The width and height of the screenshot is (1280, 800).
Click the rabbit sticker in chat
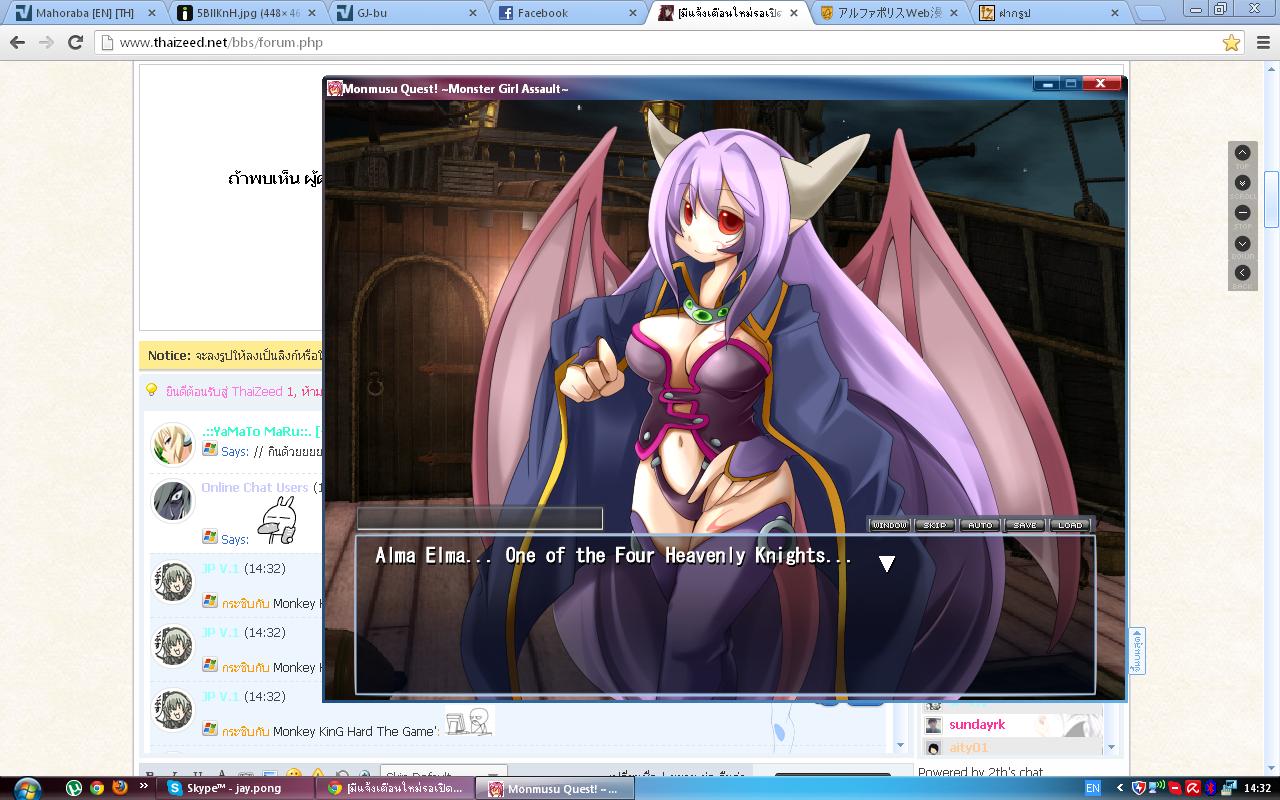pyautogui.click(x=277, y=522)
